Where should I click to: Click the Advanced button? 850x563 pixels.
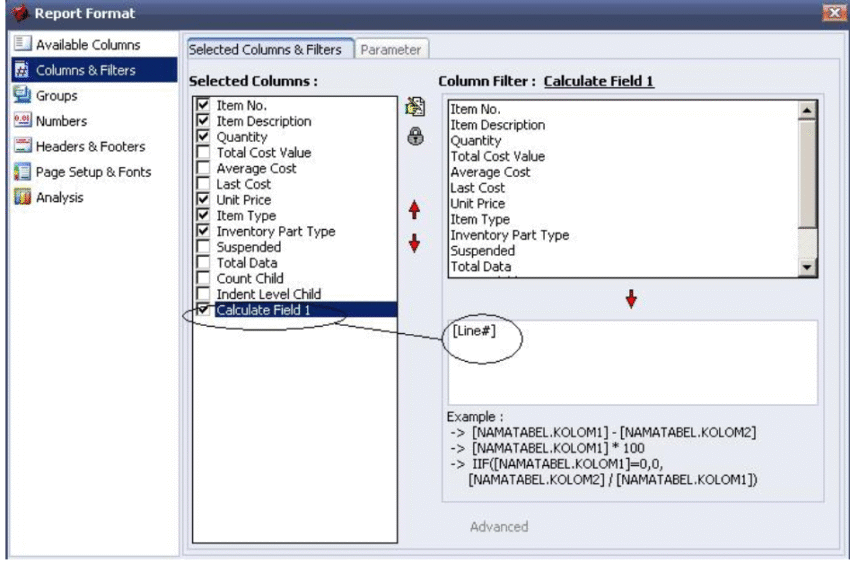499,526
